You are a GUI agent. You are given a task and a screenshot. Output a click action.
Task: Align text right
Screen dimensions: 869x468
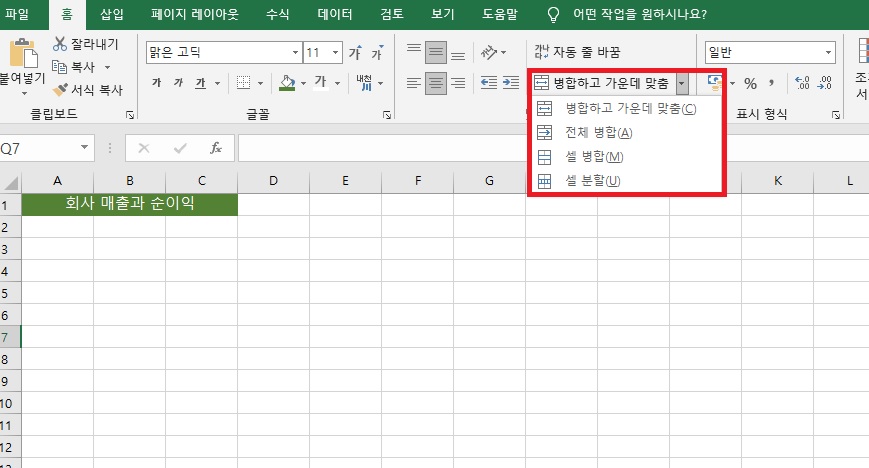pyautogui.click(x=458, y=83)
